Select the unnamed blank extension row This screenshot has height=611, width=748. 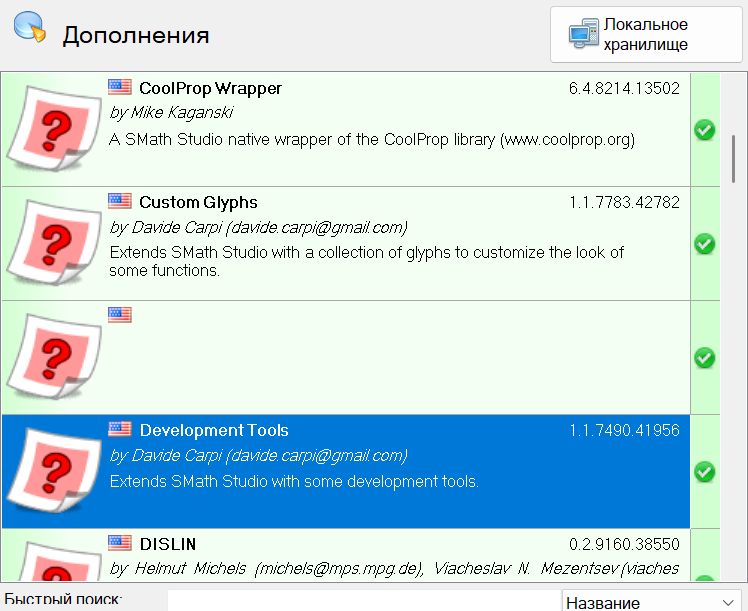click(400, 358)
